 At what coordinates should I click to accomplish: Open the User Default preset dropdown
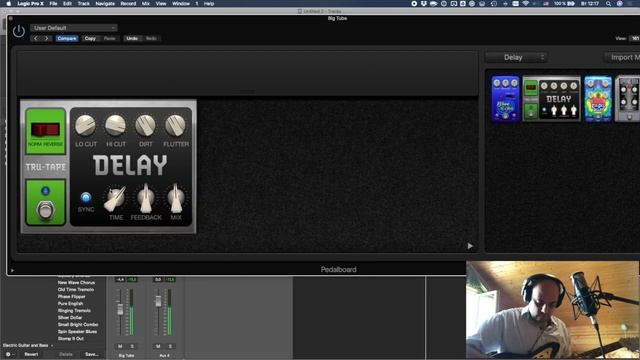pyautogui.click(x=73, y=28)
